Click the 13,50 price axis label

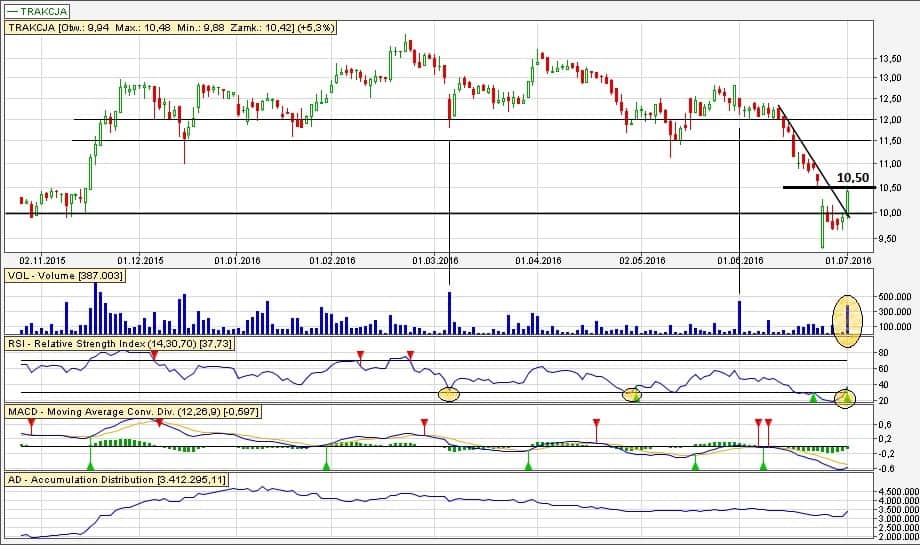click(890, 58)
